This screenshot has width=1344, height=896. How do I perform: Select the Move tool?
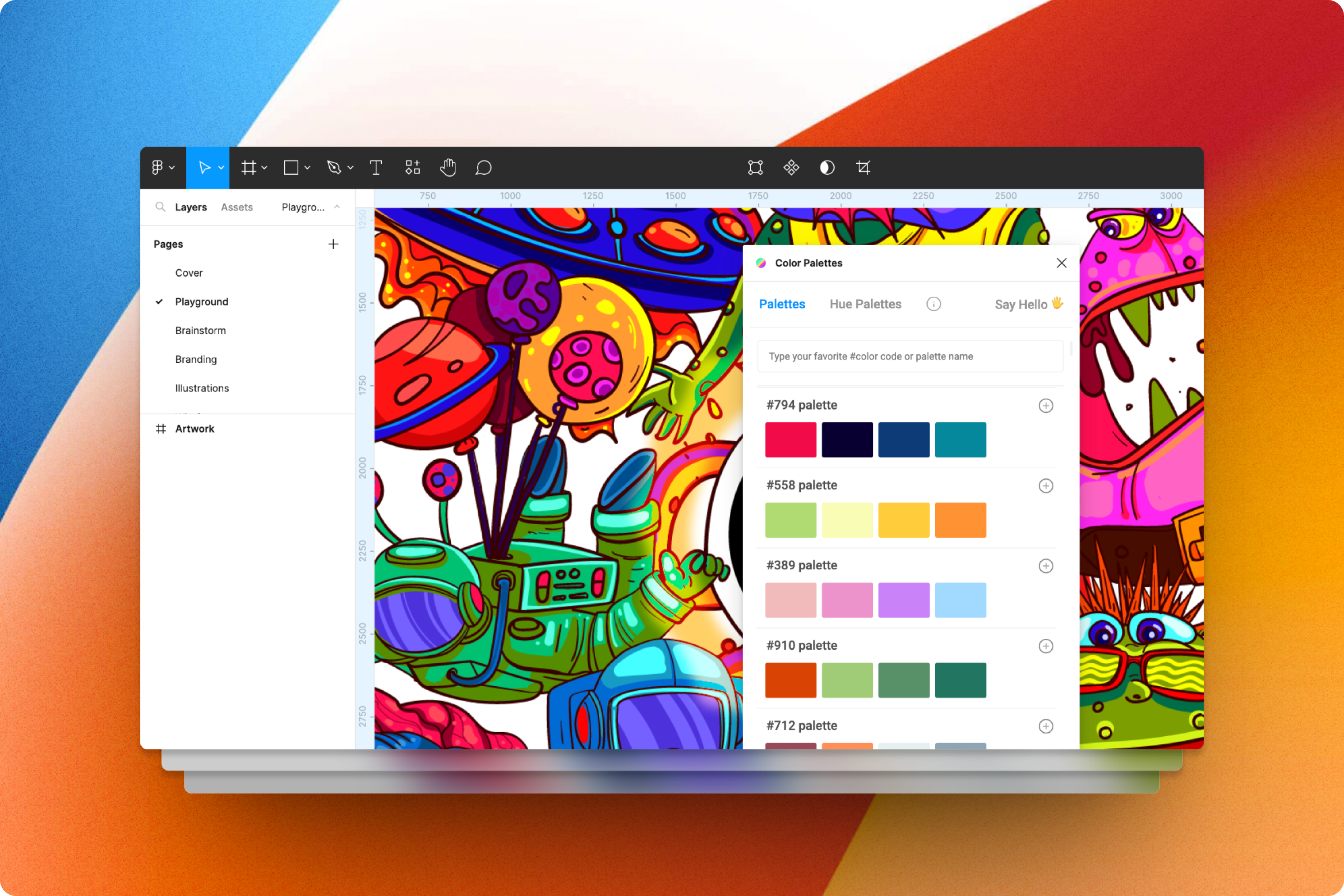207,167
